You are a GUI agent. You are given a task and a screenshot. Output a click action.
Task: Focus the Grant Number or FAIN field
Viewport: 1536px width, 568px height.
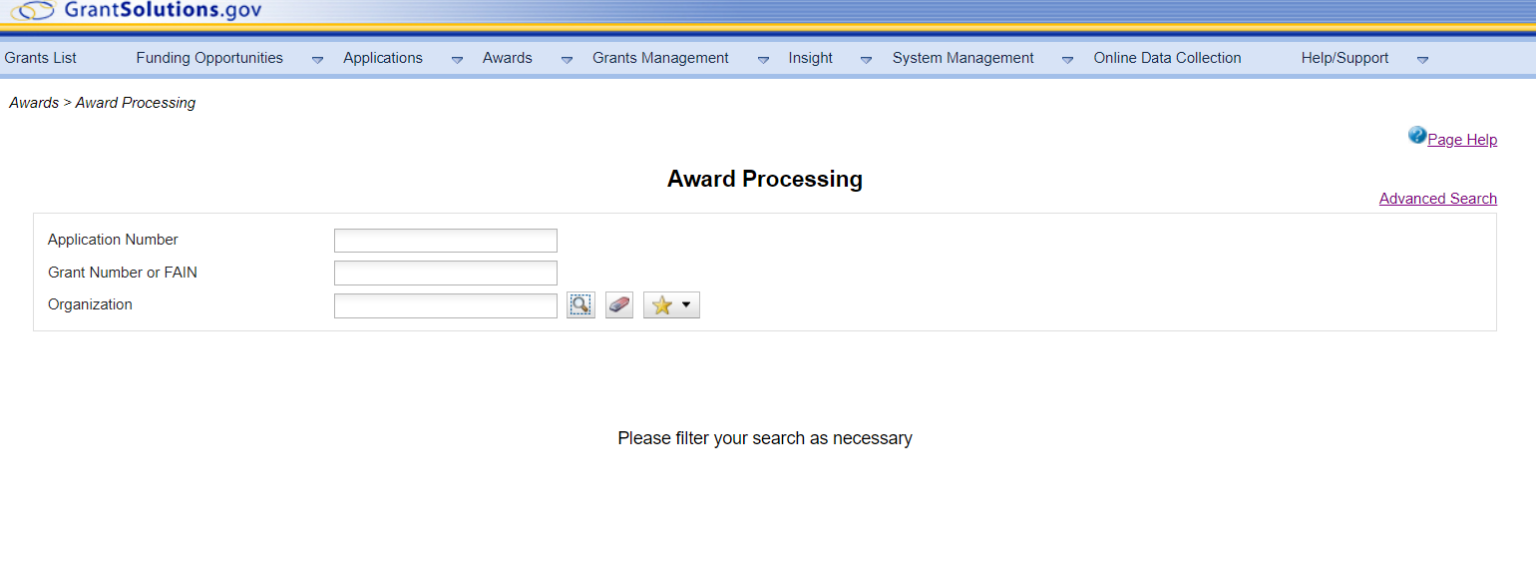[x=445, y=273]
